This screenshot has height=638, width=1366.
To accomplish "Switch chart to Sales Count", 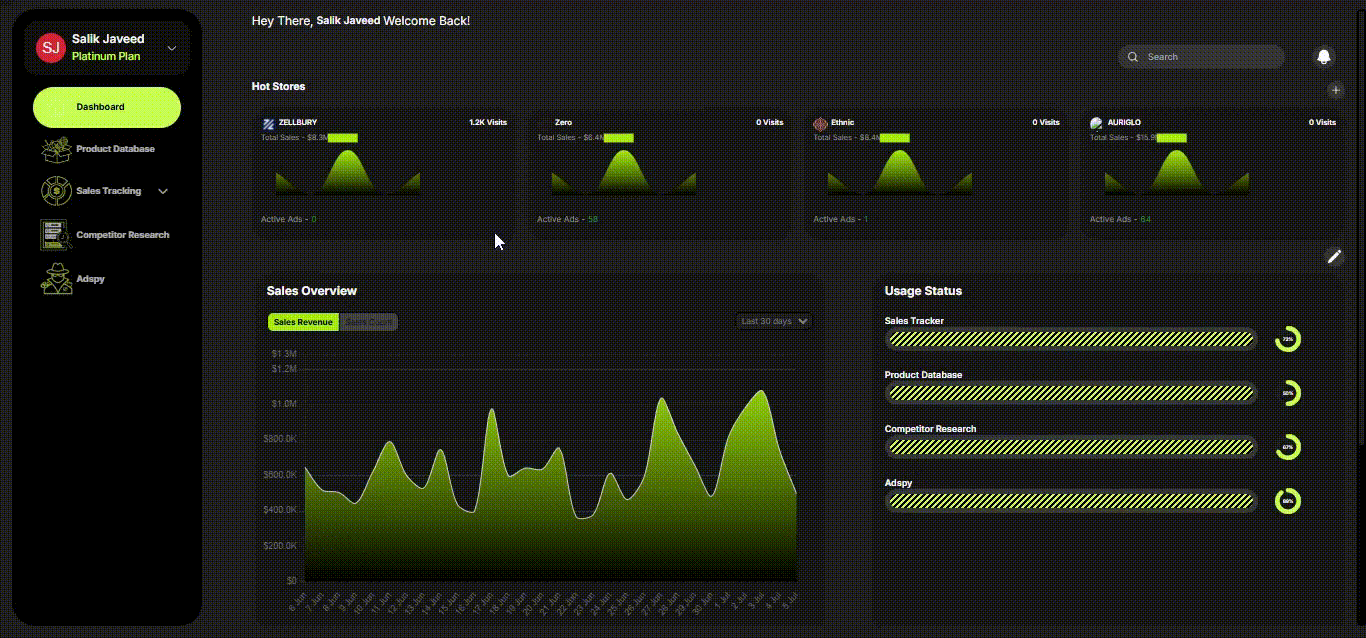I will [369, 322].
